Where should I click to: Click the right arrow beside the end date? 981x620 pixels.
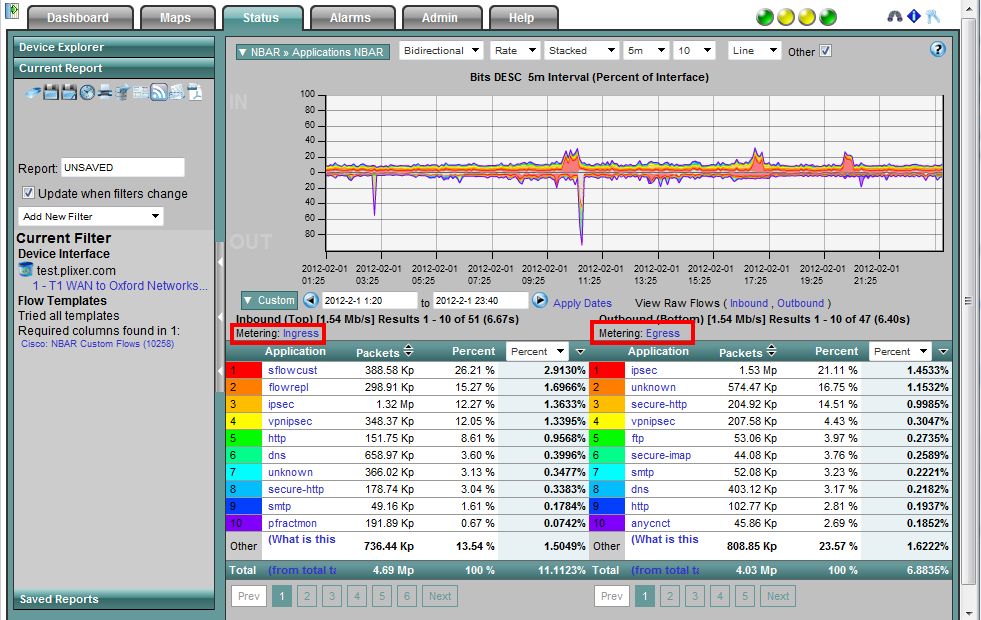[540, 300]
